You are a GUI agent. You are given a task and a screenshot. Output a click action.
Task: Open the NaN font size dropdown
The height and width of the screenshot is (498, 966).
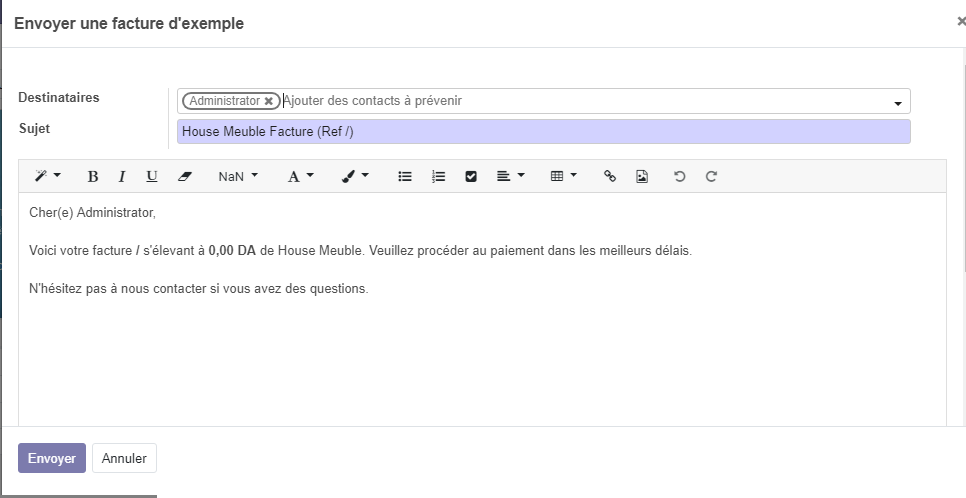click(238, 176)
